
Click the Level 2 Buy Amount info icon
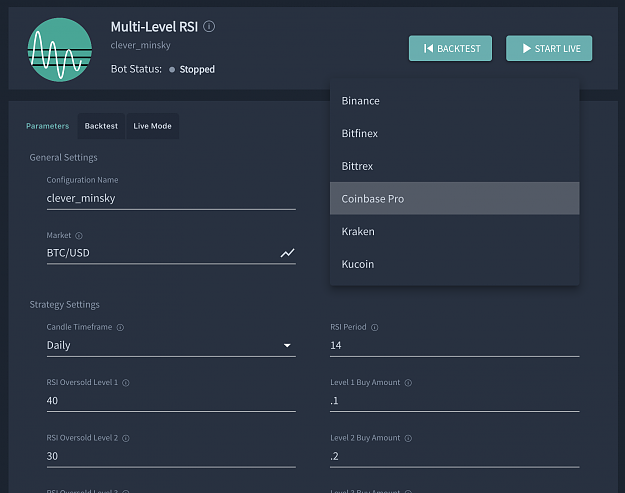pos(408,438)
